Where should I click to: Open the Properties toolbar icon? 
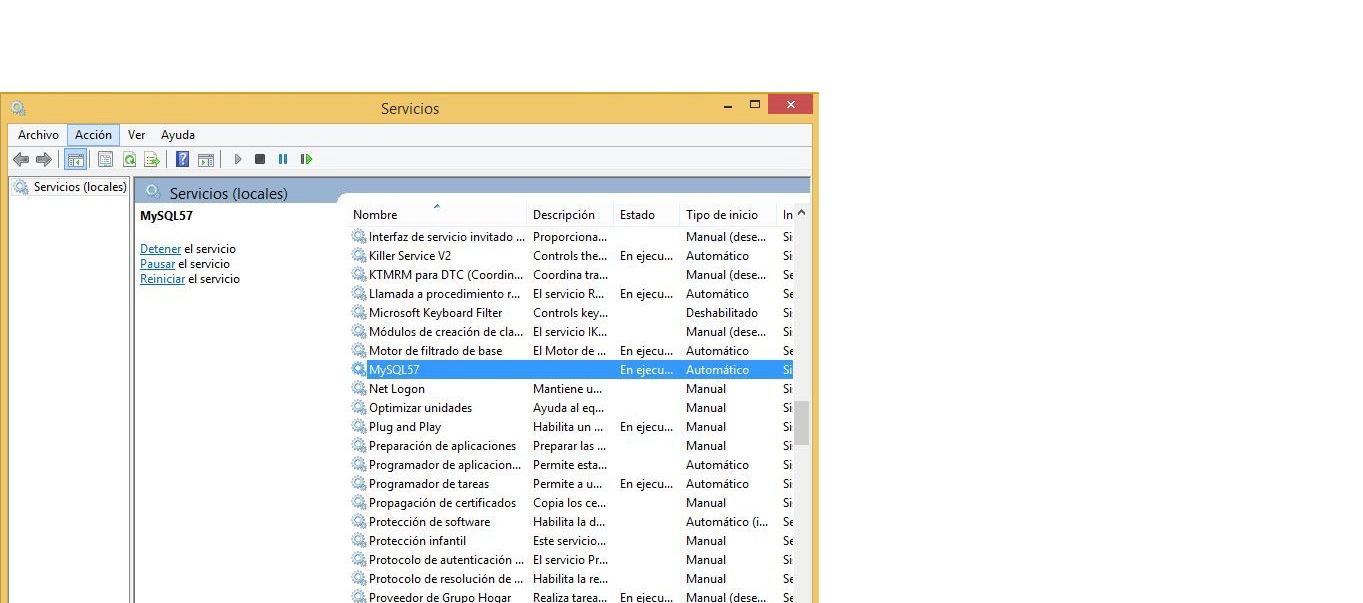(x=105, y=159)
